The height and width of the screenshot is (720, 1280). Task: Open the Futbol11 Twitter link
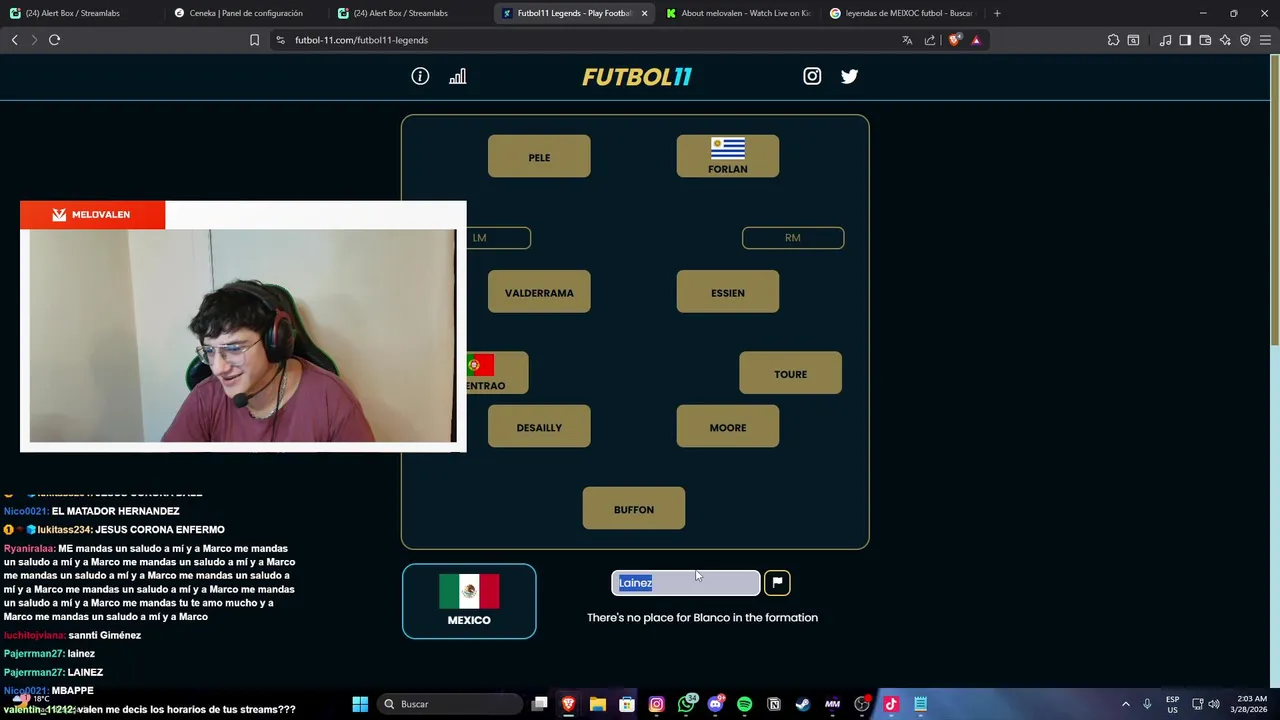click(849, 76)
